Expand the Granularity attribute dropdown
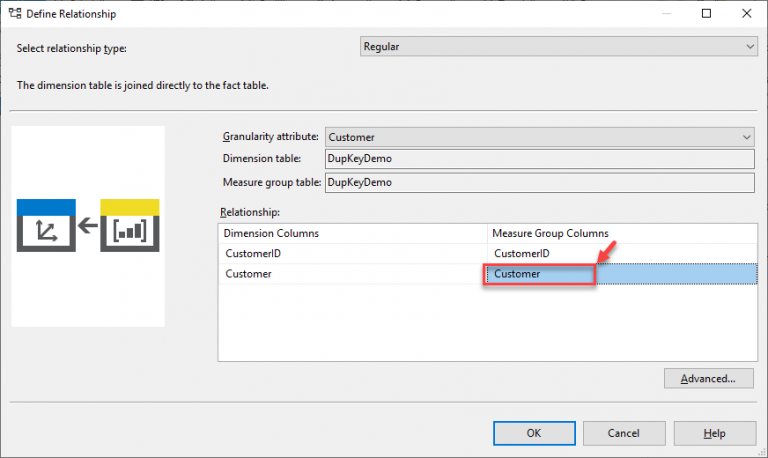 pos(746,137)
